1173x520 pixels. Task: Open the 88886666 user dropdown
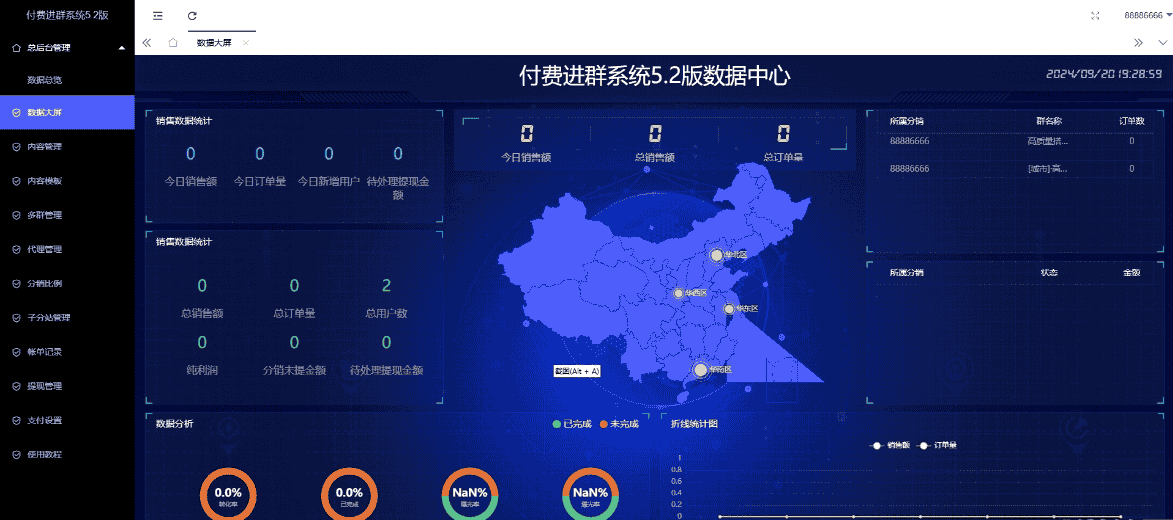point(1148,16)
